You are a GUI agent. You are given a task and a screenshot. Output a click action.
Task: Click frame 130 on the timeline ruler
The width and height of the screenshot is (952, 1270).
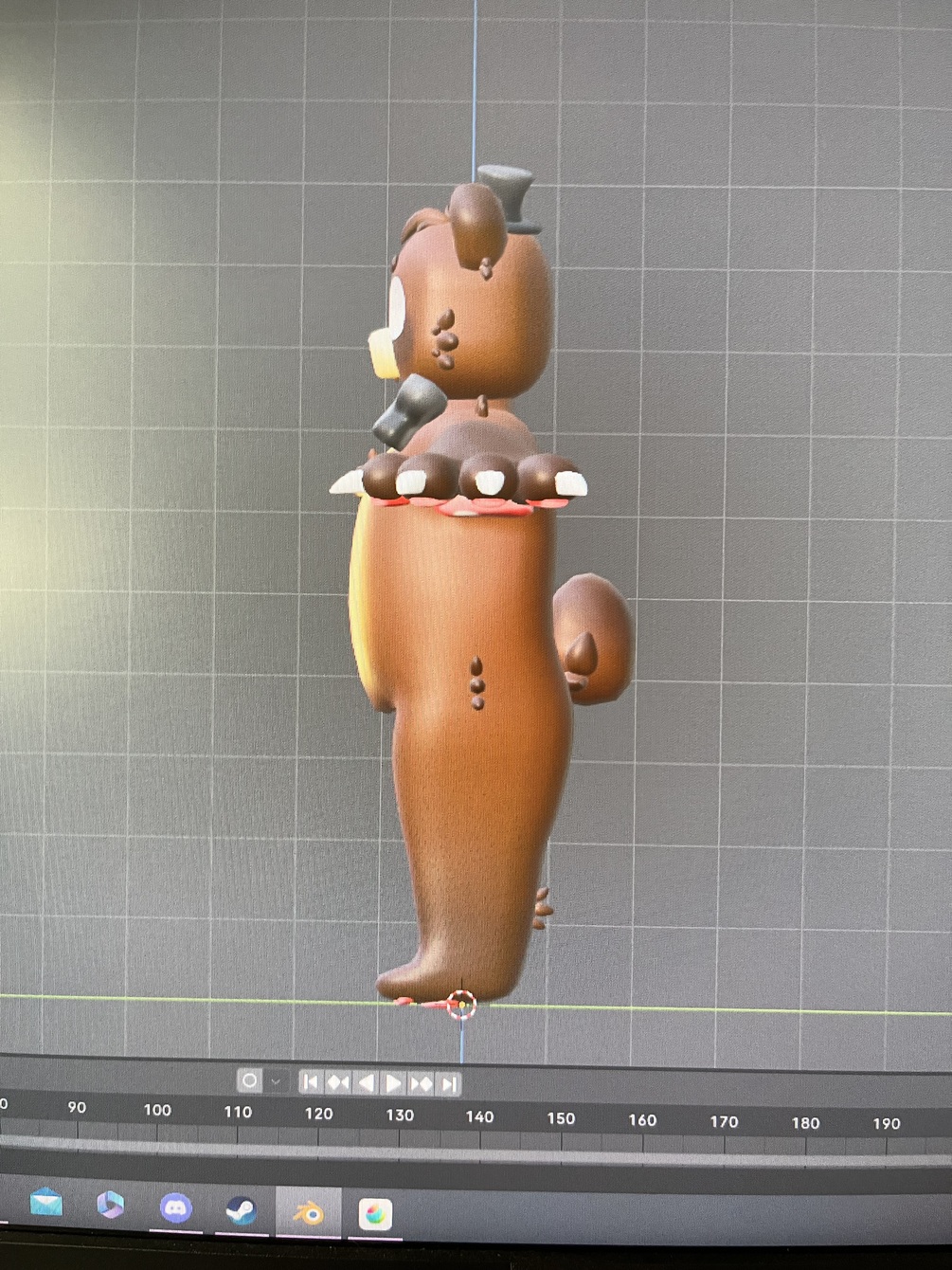click(x=400, y=1116)
